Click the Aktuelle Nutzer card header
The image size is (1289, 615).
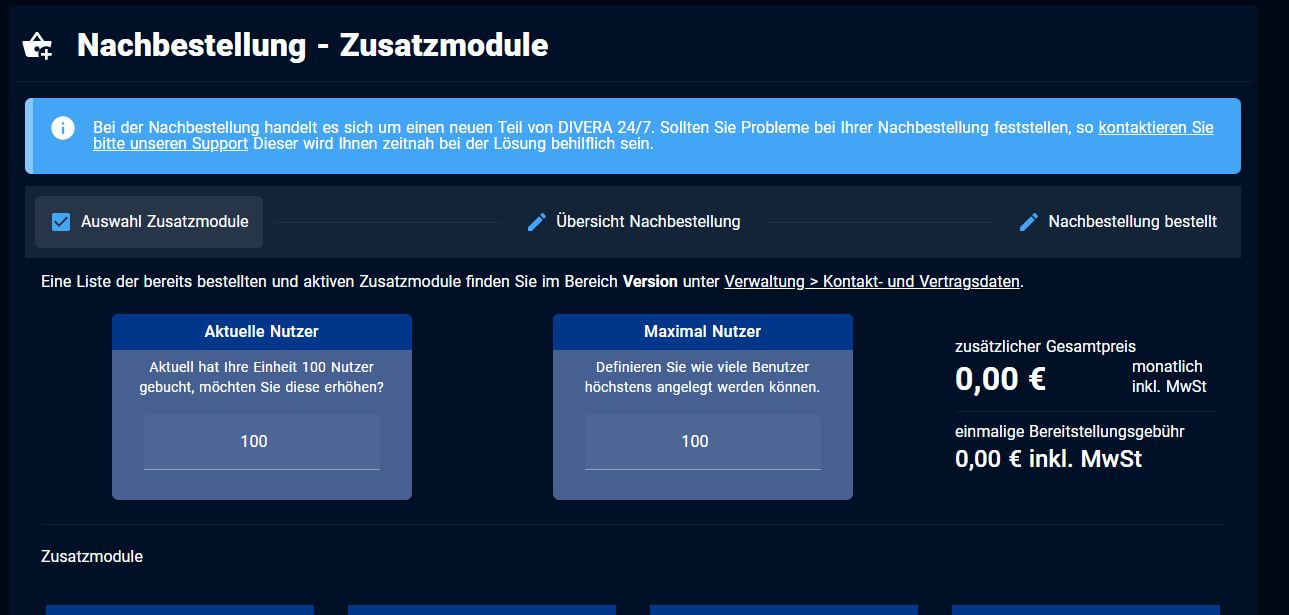point(261,332)
